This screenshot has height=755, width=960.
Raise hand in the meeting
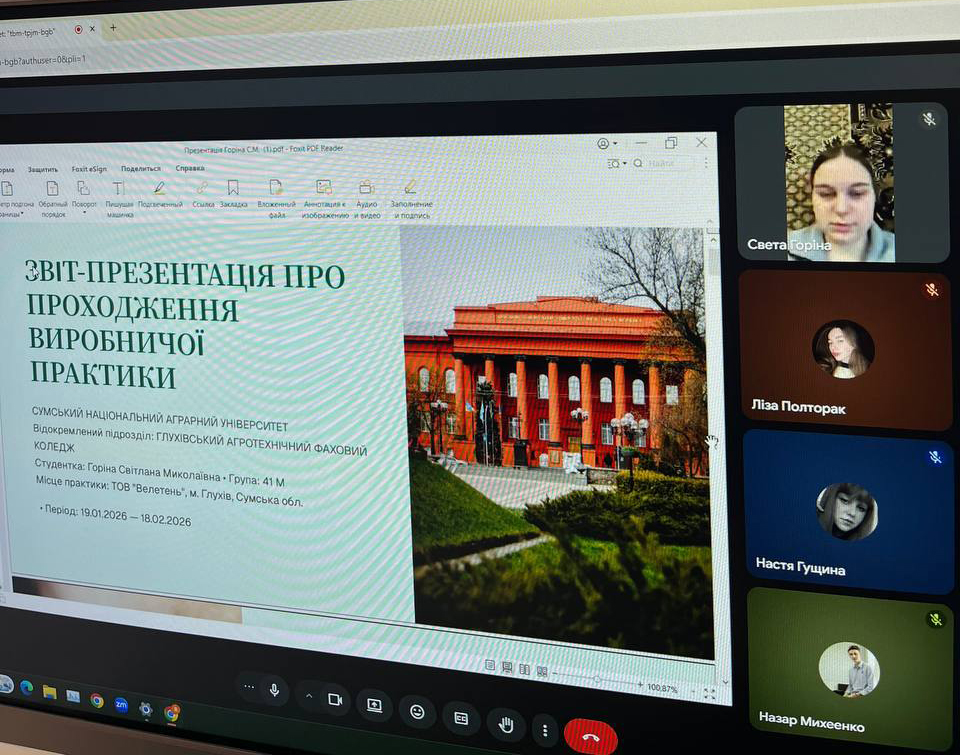click(506, 723)
